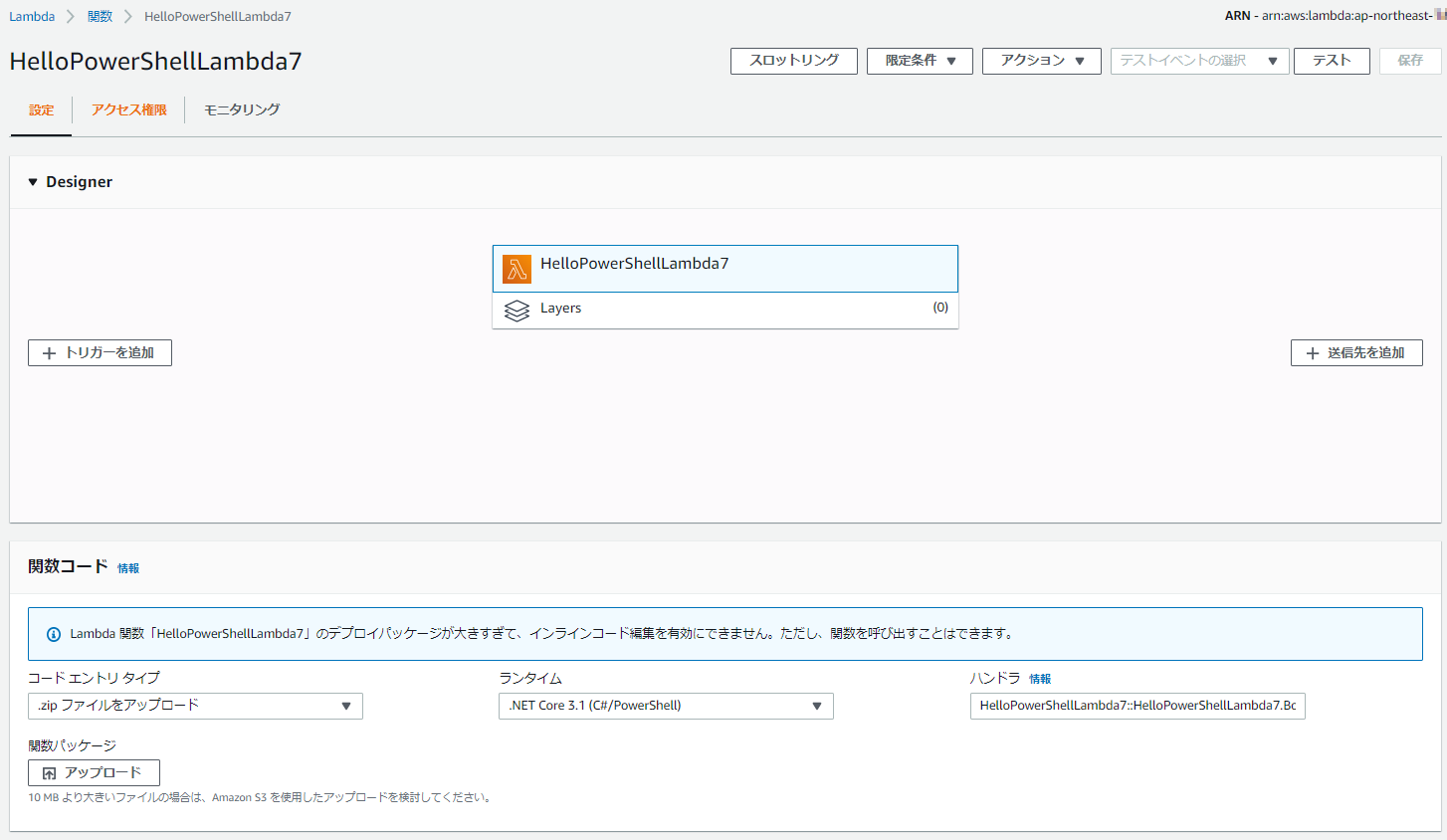Open the 限定条件 dropdown

920,61
